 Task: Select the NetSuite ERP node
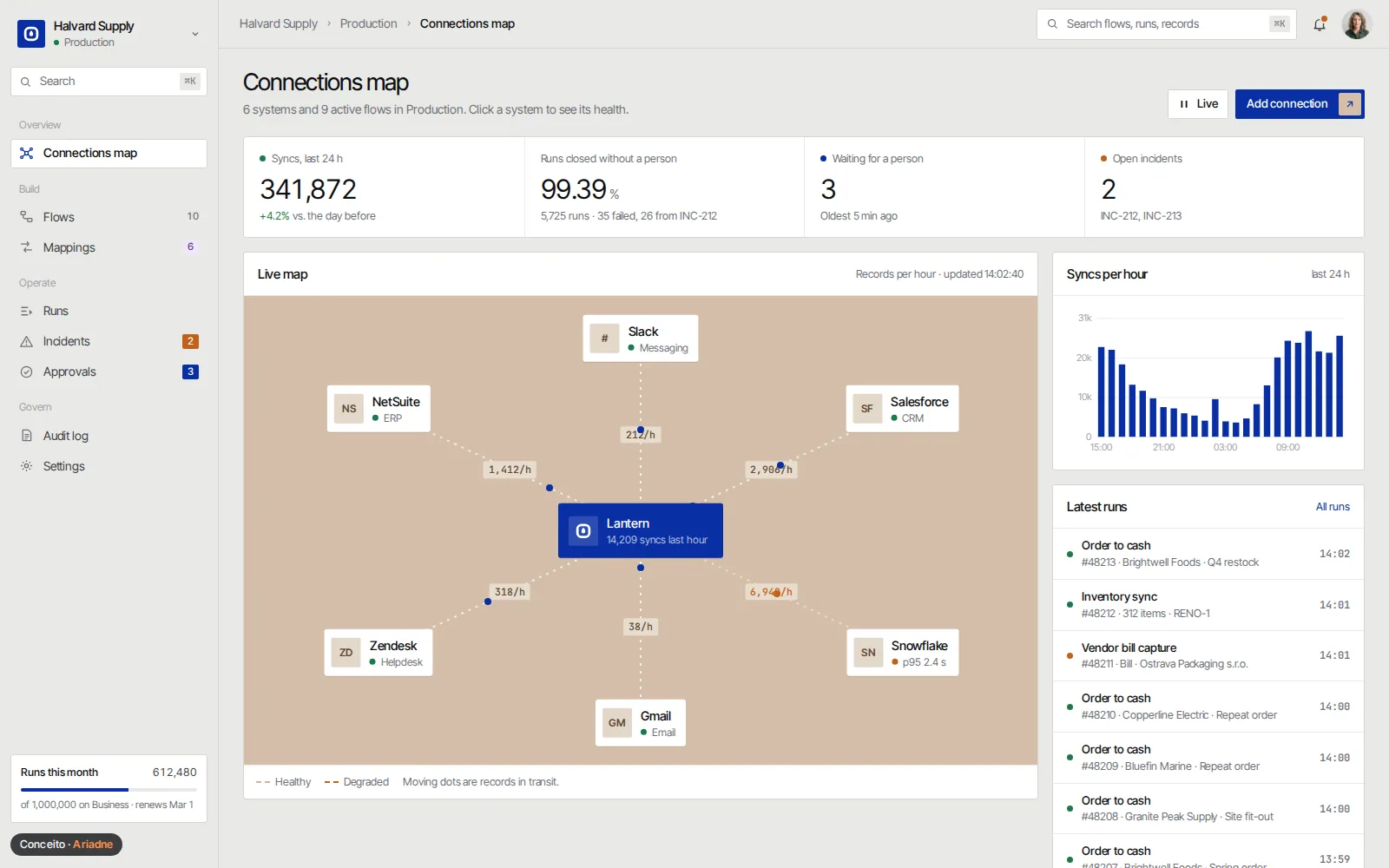tap(379, 409)
